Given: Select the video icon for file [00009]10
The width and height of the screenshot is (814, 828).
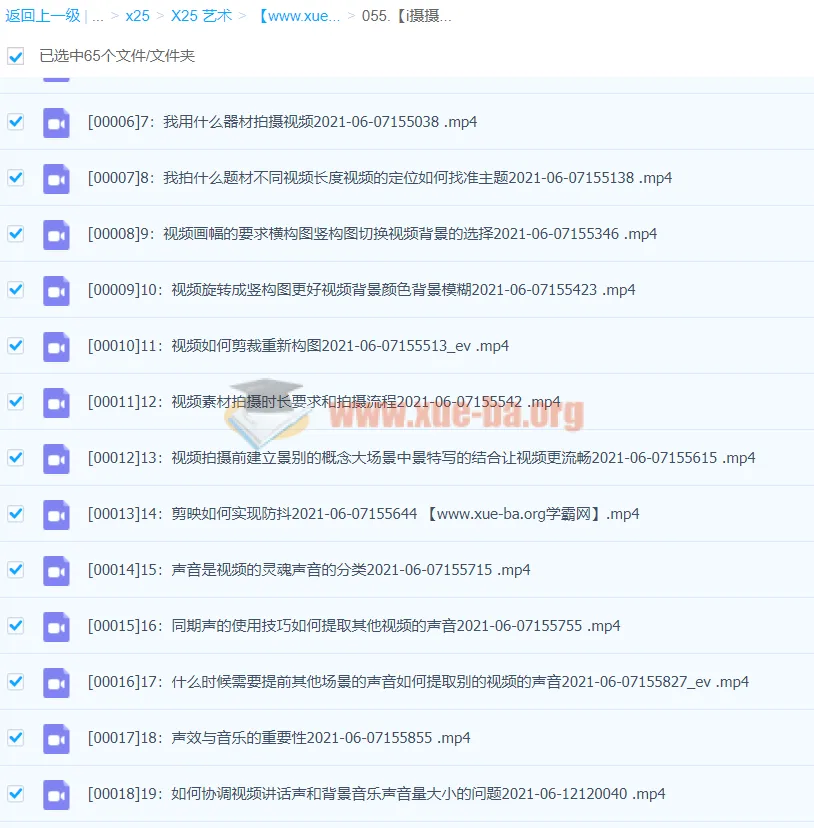Looking at the screenshot, I should 56,290.
